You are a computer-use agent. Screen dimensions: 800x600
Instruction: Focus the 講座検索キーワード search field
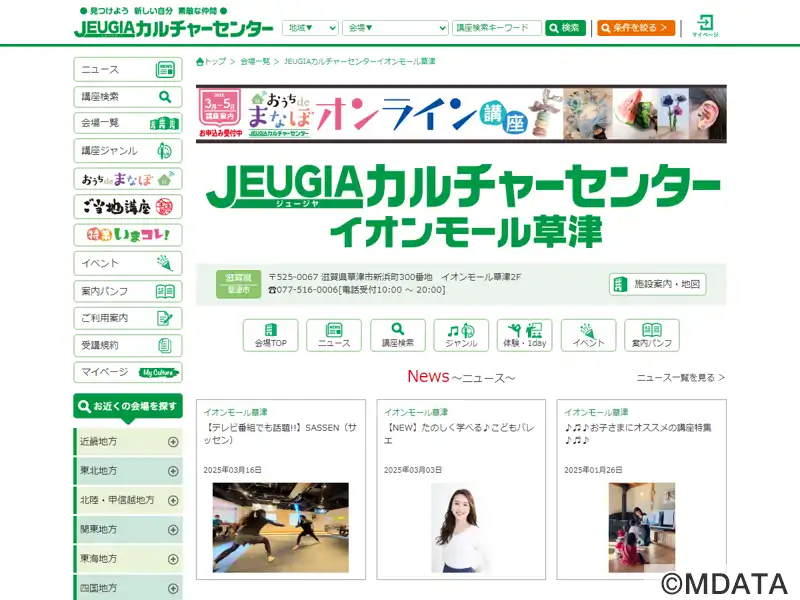coord(496,28)
